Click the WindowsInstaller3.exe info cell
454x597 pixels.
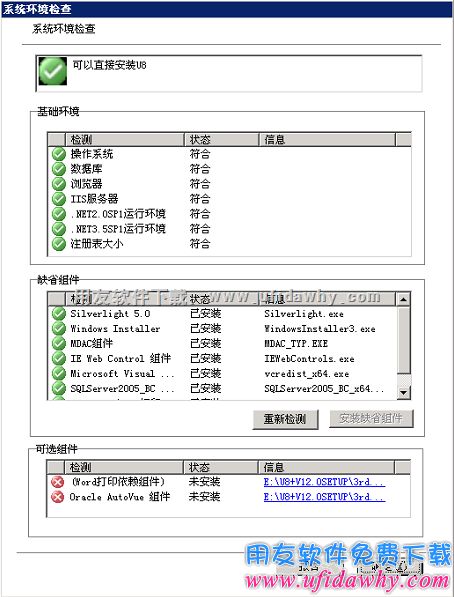[x=320, y=329]
